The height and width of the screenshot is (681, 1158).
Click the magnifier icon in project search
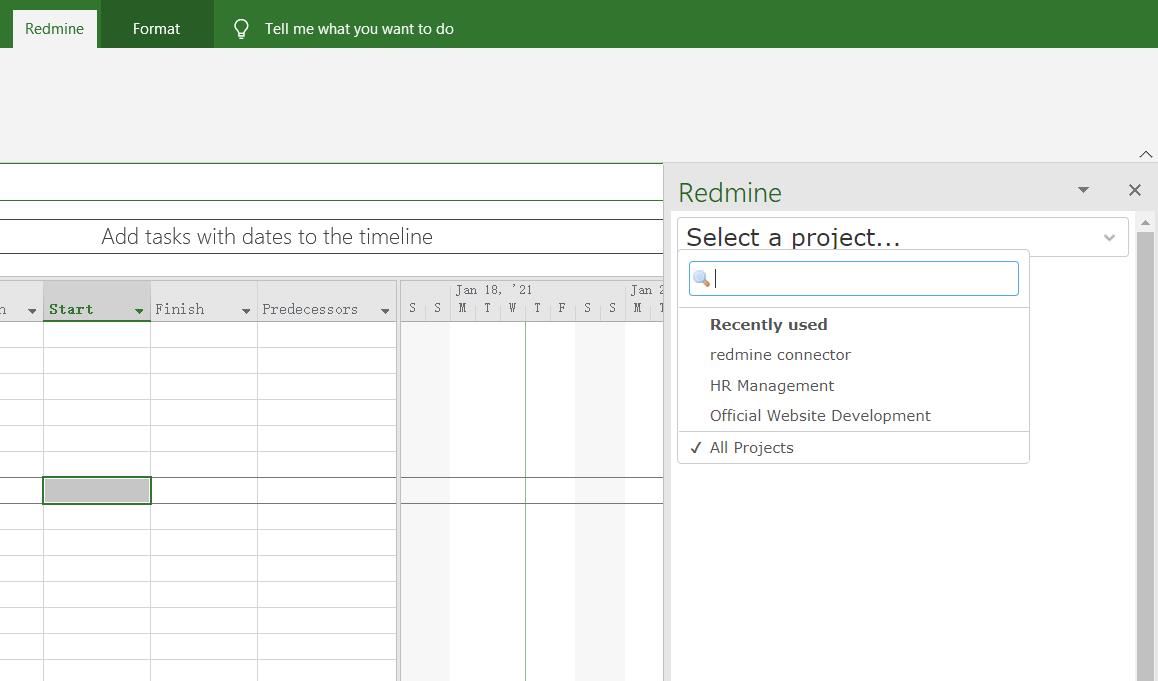[702, 278]
